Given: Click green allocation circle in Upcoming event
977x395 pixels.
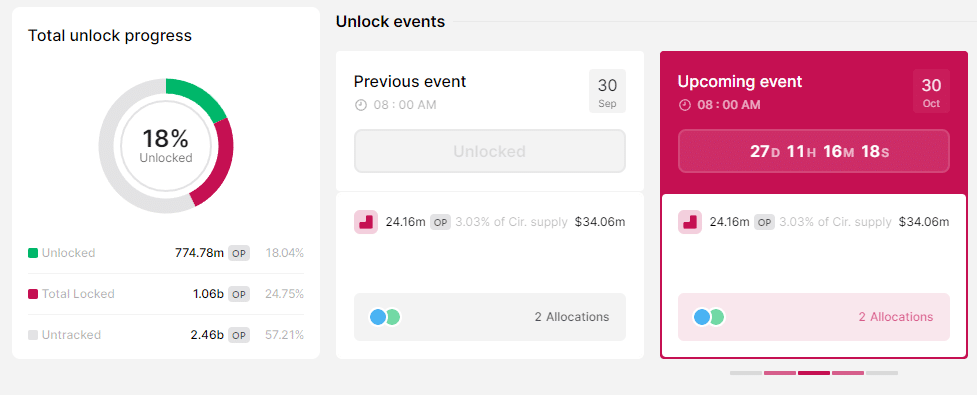Looking at the screenshot, I should tap(717, 317).
